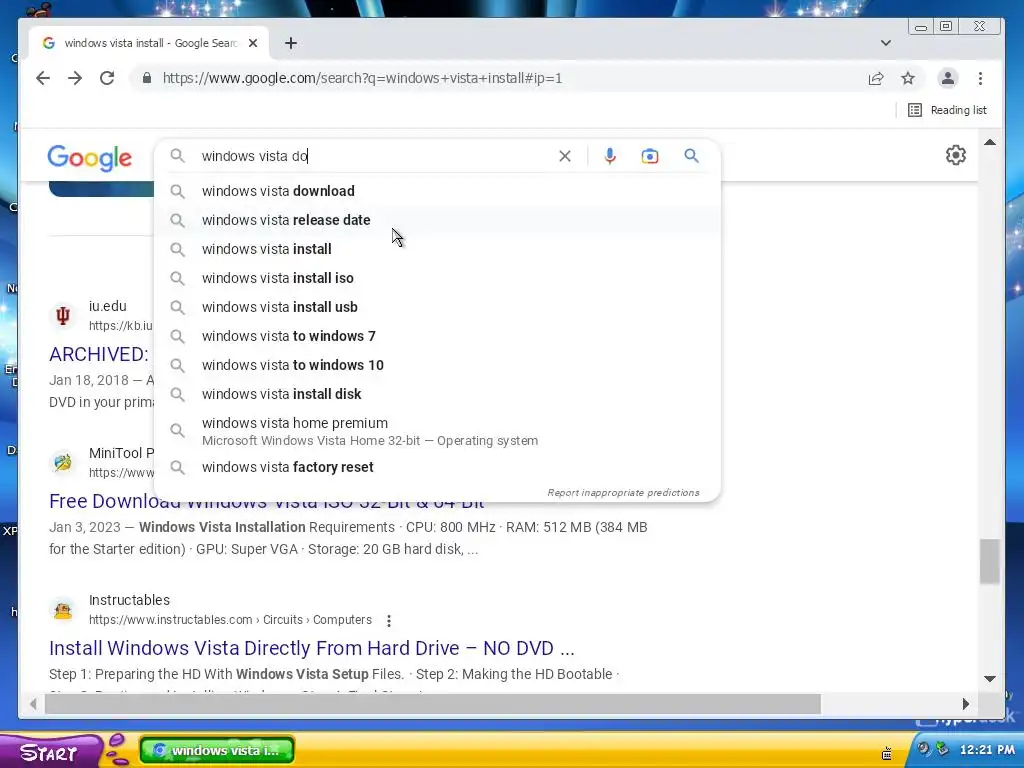Viewport: 1024px width, 768px height.
Task: Click the vertical scrollbar up arrow
Action: (990, 142)
